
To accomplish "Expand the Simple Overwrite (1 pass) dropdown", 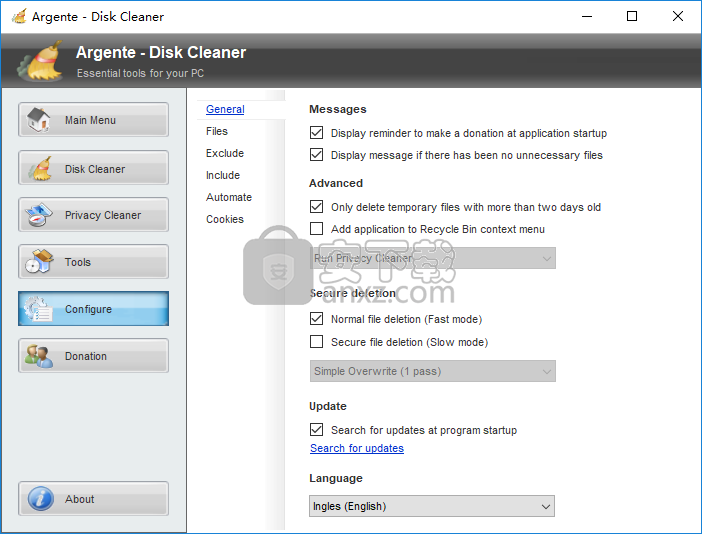I will [432, 371].
